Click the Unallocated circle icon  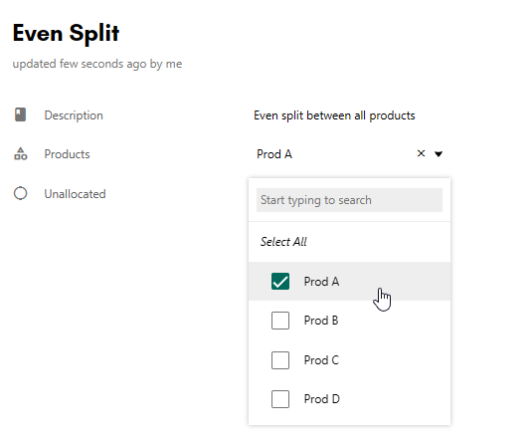[x=20, y=193]
